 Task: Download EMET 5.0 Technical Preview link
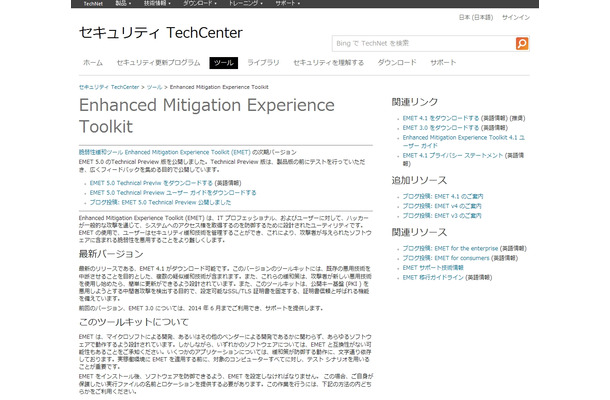(x=151, y=183)
